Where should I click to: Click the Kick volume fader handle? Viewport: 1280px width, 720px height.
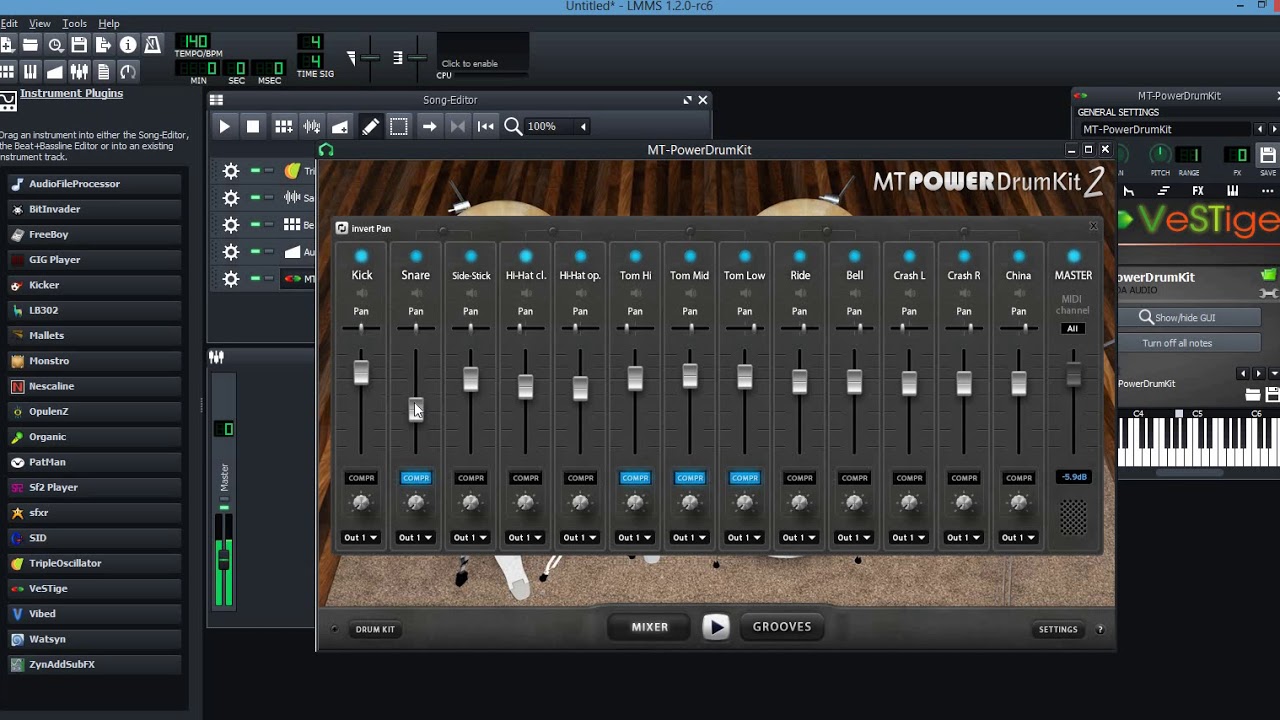pyautogui.click(x=361, y=372)
